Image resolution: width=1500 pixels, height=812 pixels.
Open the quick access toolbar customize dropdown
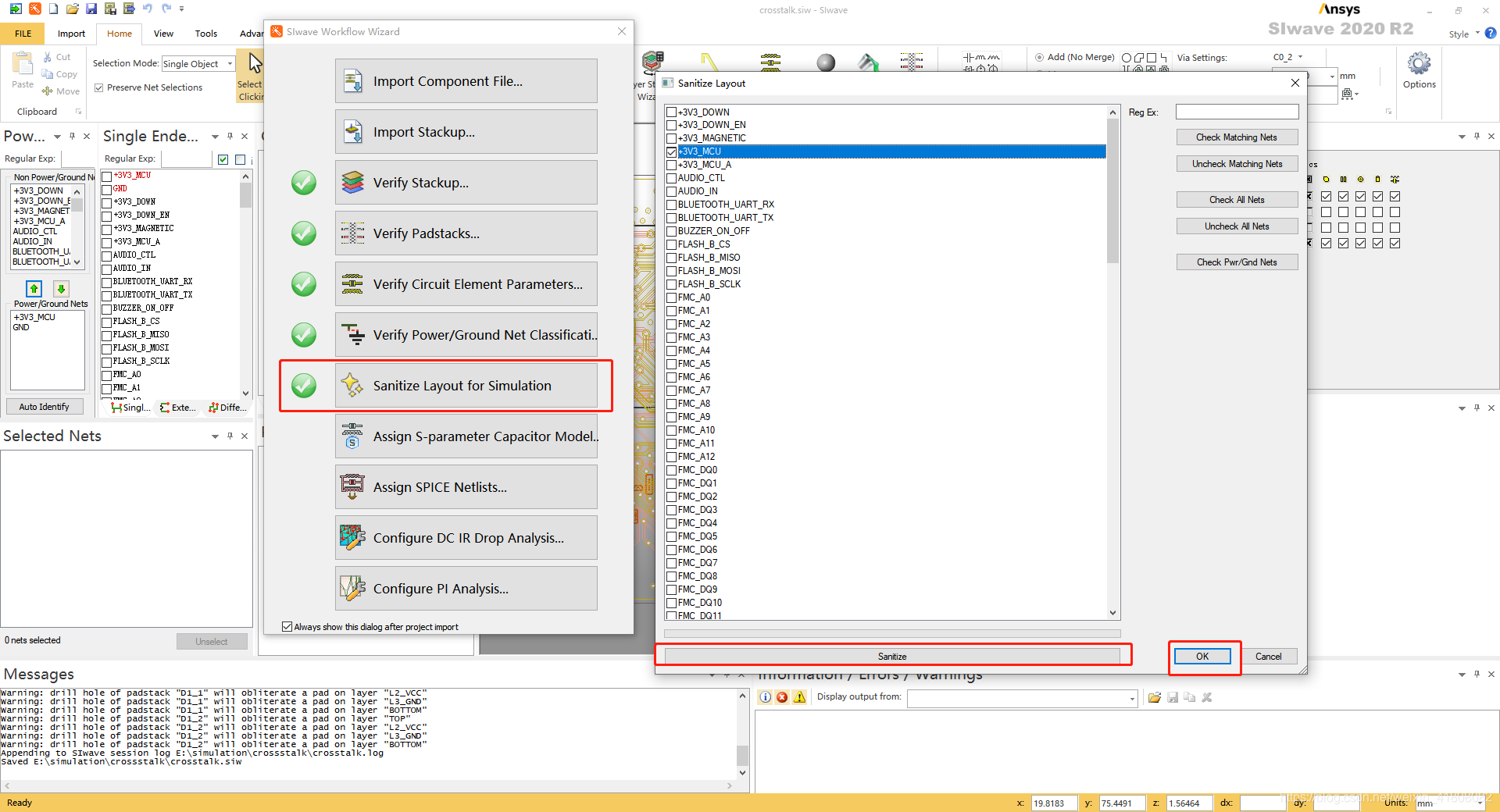click(182, 9)
